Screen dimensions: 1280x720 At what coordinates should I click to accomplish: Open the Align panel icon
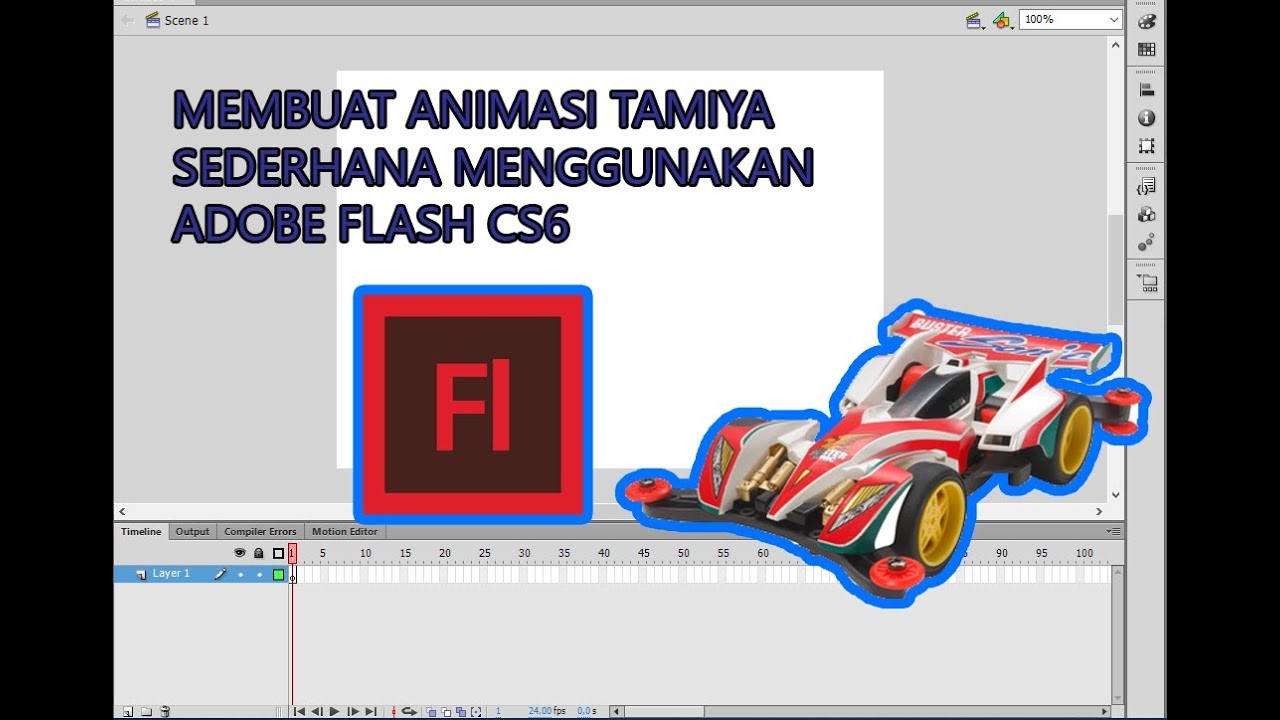point(1147,90)
